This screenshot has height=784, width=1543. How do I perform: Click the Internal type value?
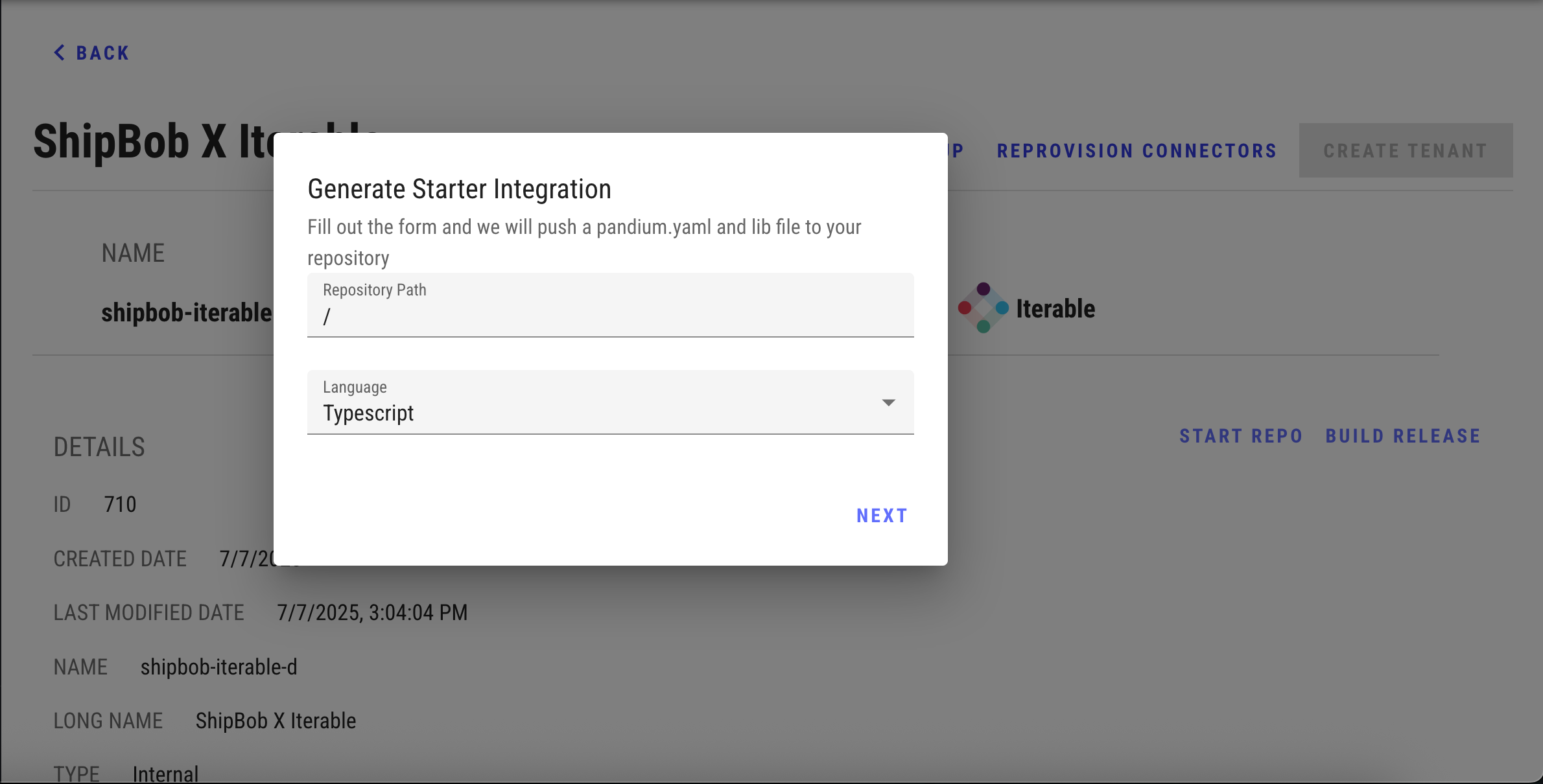165,774
